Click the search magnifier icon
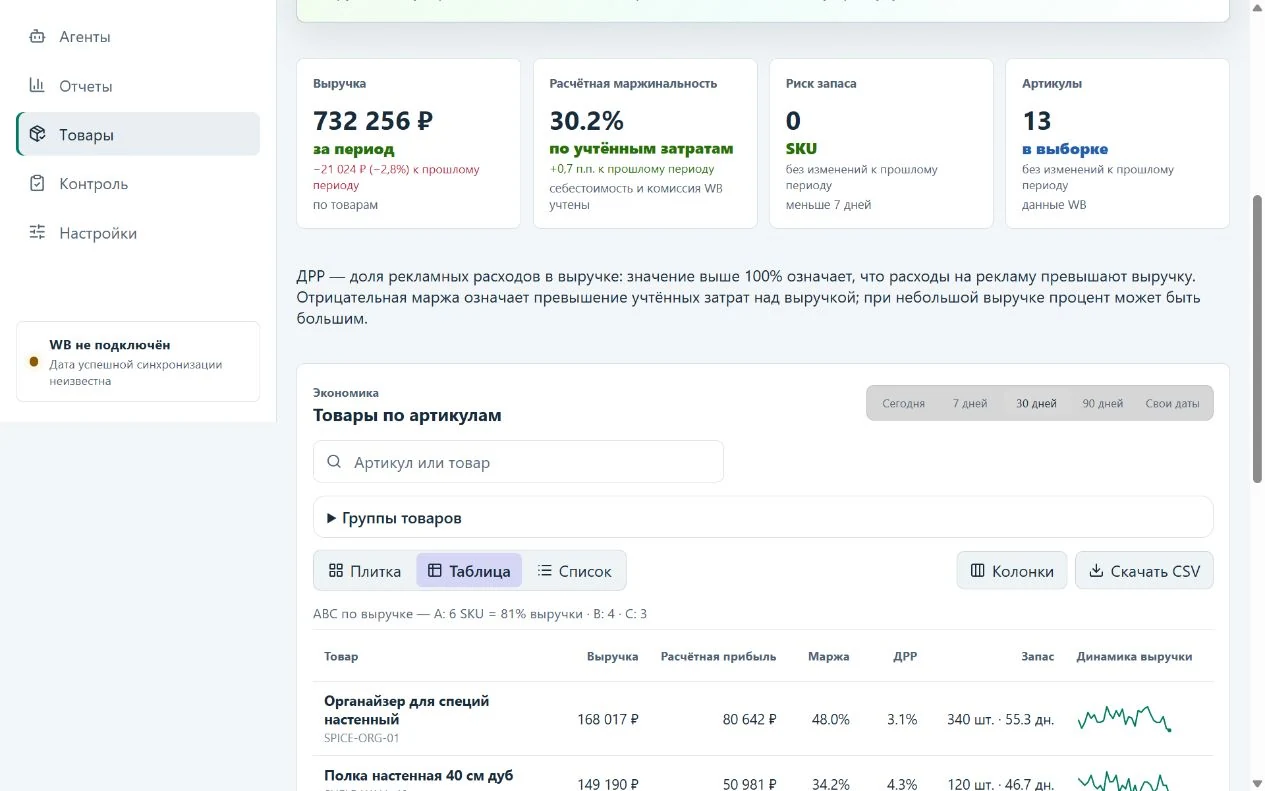The image size is (1265, 791). tap(334, 463)
